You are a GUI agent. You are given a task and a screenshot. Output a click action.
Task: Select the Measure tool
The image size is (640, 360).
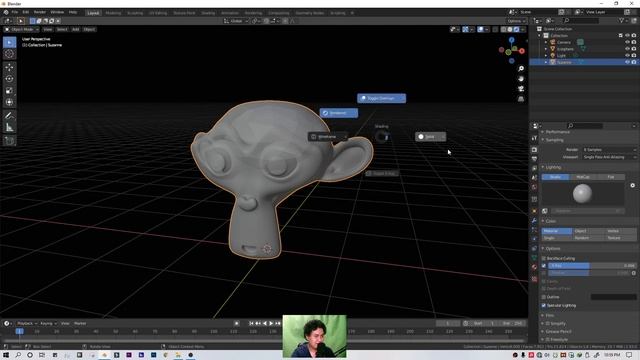click(9, 128)
